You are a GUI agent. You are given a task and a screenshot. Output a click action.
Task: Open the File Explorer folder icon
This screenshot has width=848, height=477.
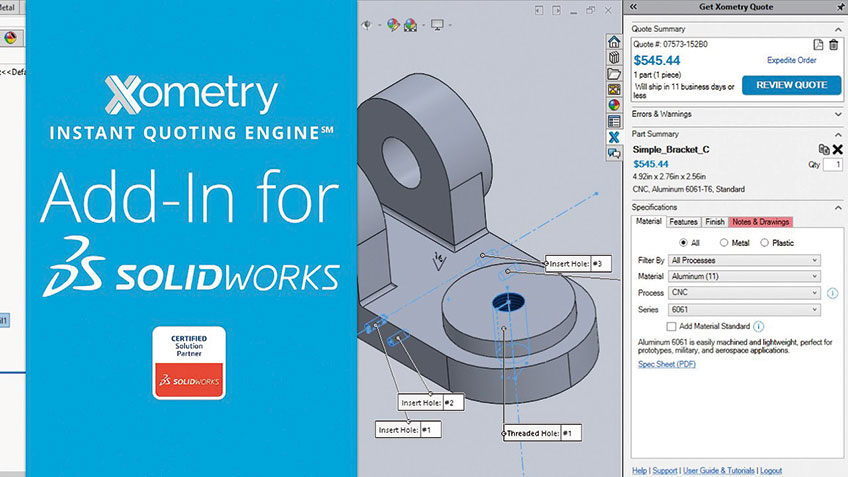[x=615, y=73]
